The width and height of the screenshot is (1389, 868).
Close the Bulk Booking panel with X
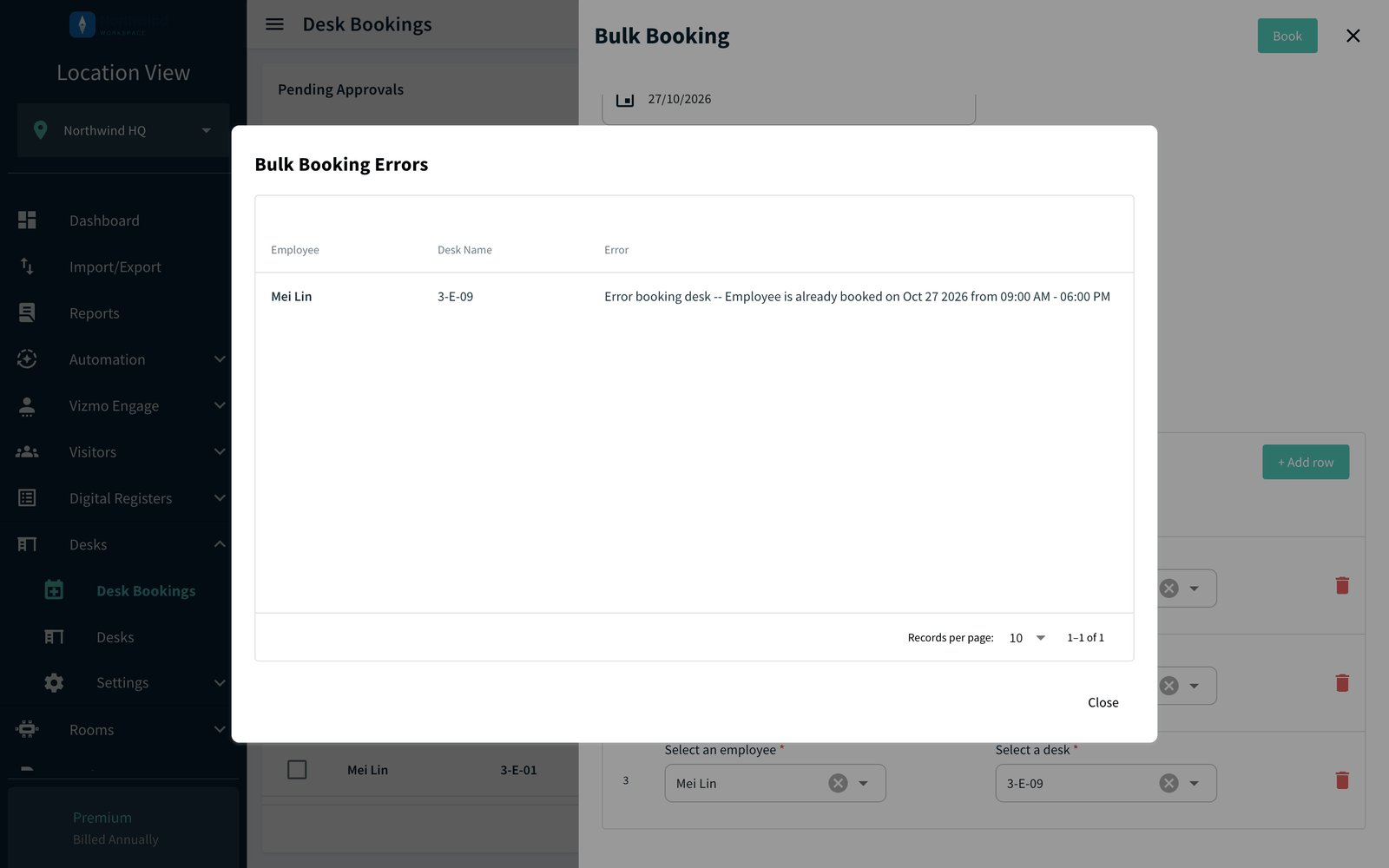pyautogui.click(x=1353, y=36)
